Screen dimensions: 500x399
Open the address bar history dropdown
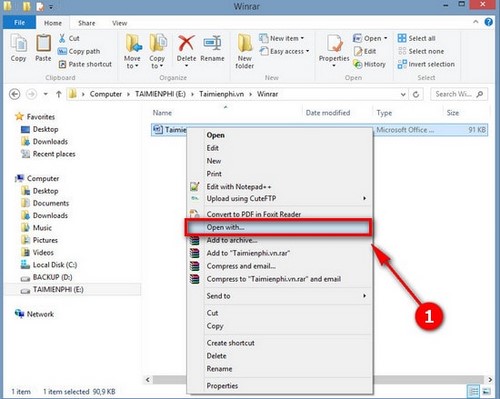(x=403, y=94)
